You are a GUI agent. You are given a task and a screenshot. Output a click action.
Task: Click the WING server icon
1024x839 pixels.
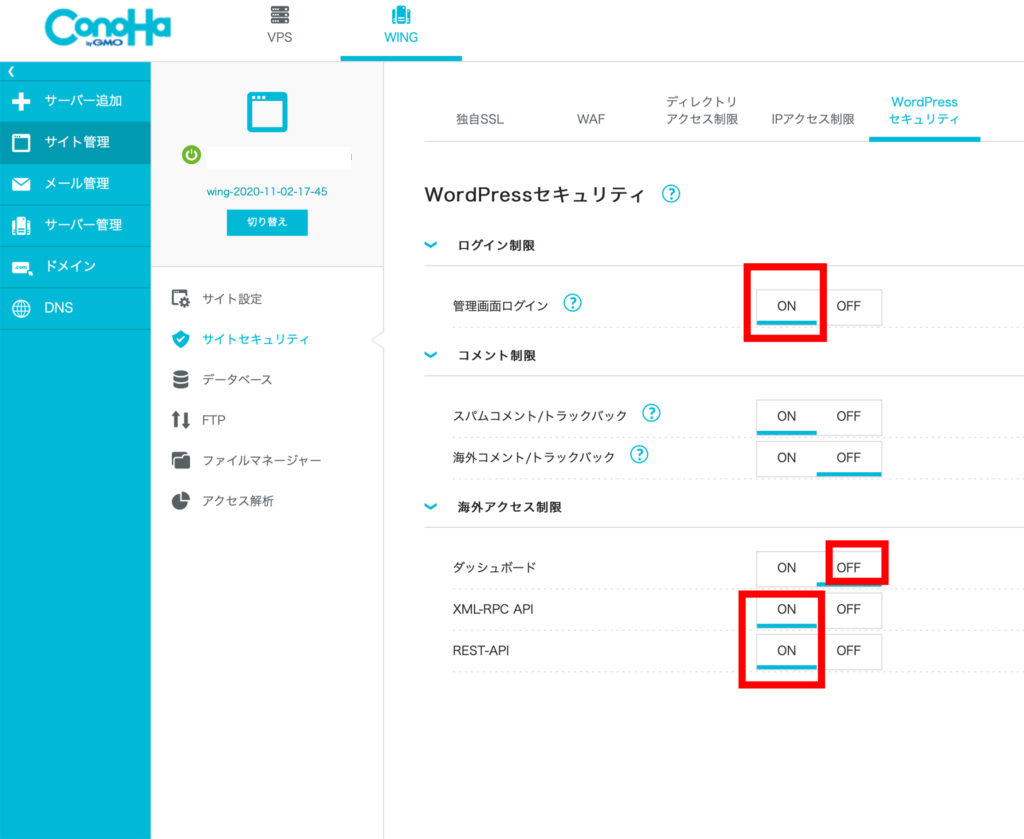pyautogui.click(x=401, y=14)
